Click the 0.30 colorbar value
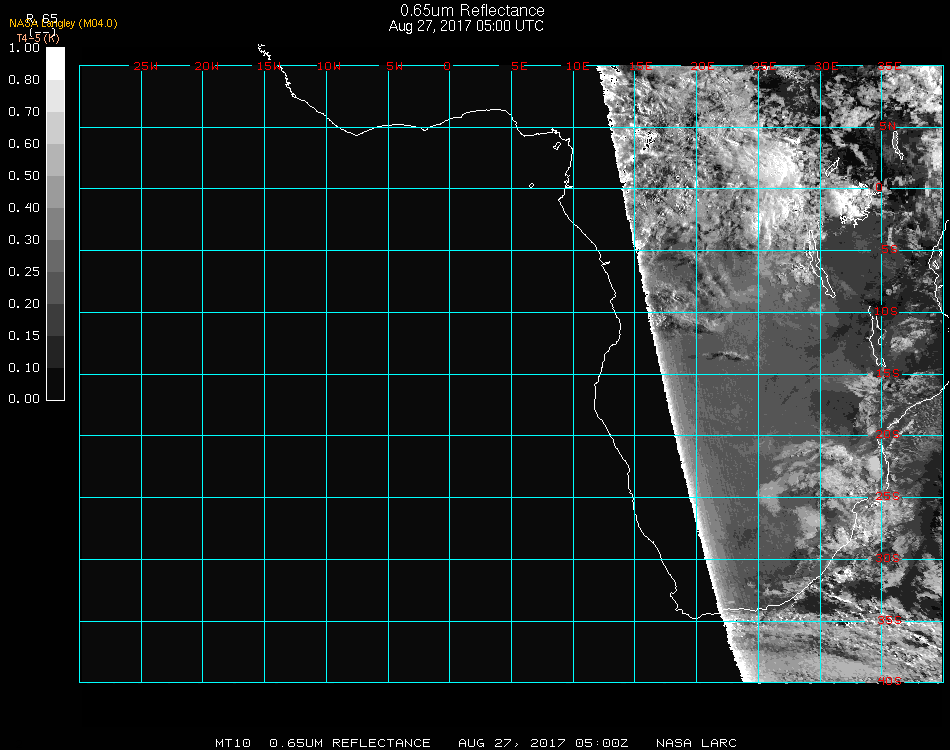 tap(24, 240)
